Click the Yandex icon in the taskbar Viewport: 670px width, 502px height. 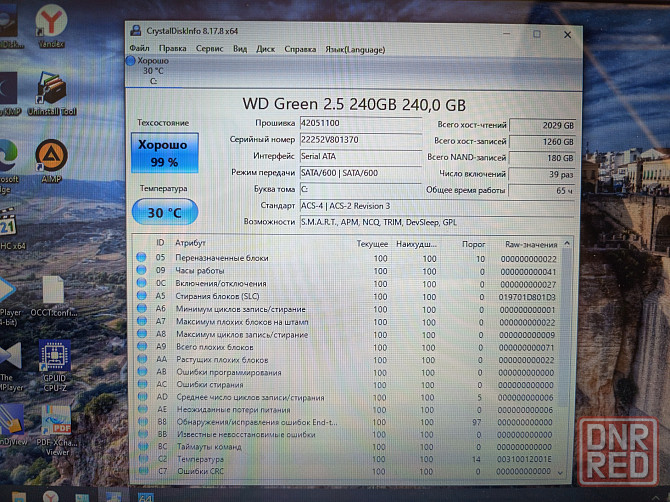pyautogui.click(x=51, y=496)
